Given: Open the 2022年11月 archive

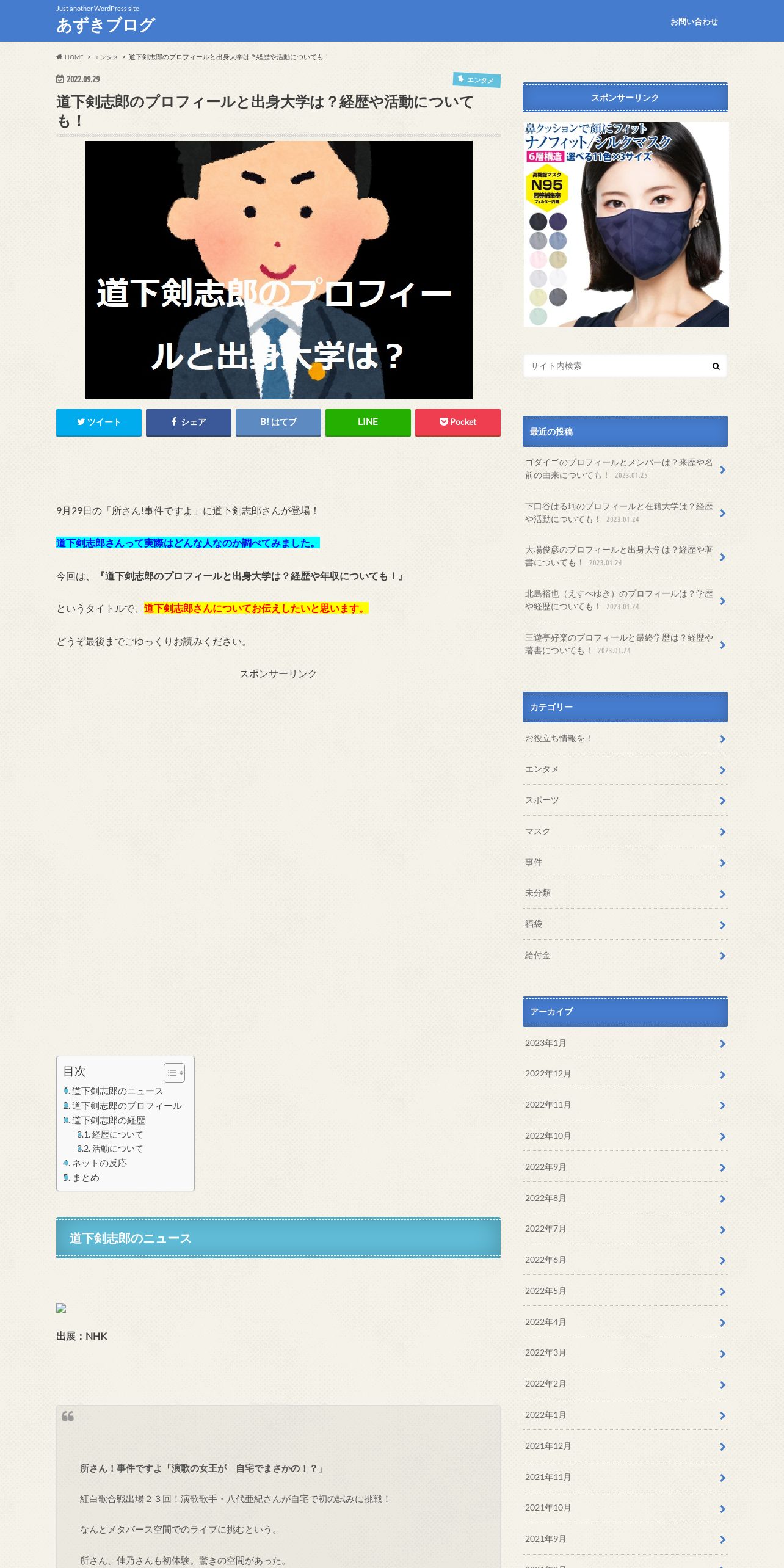Looking at the screenshot, I should [x=625, y=1105].
